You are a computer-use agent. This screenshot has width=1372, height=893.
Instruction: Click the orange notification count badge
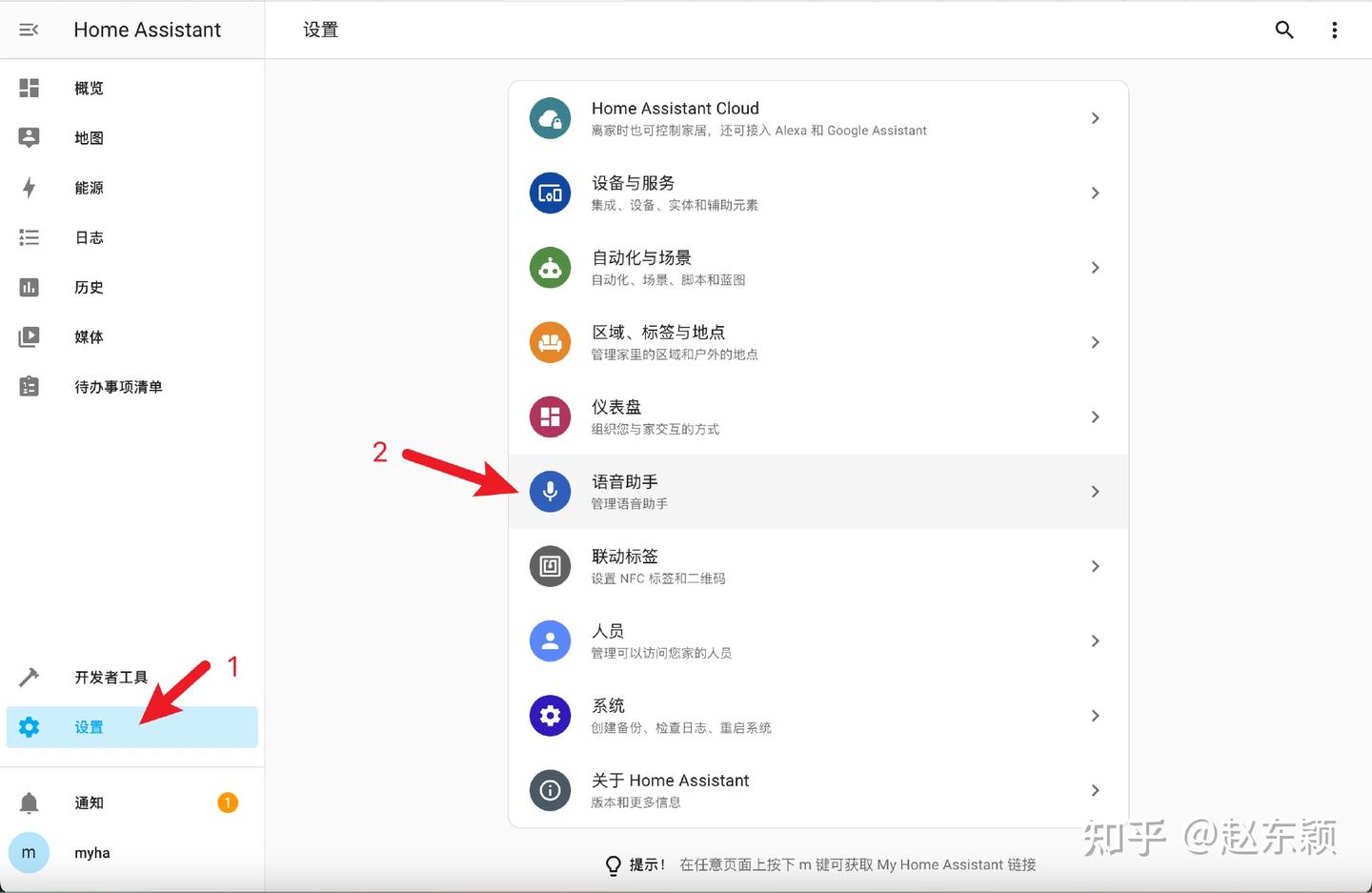(228, 802)
